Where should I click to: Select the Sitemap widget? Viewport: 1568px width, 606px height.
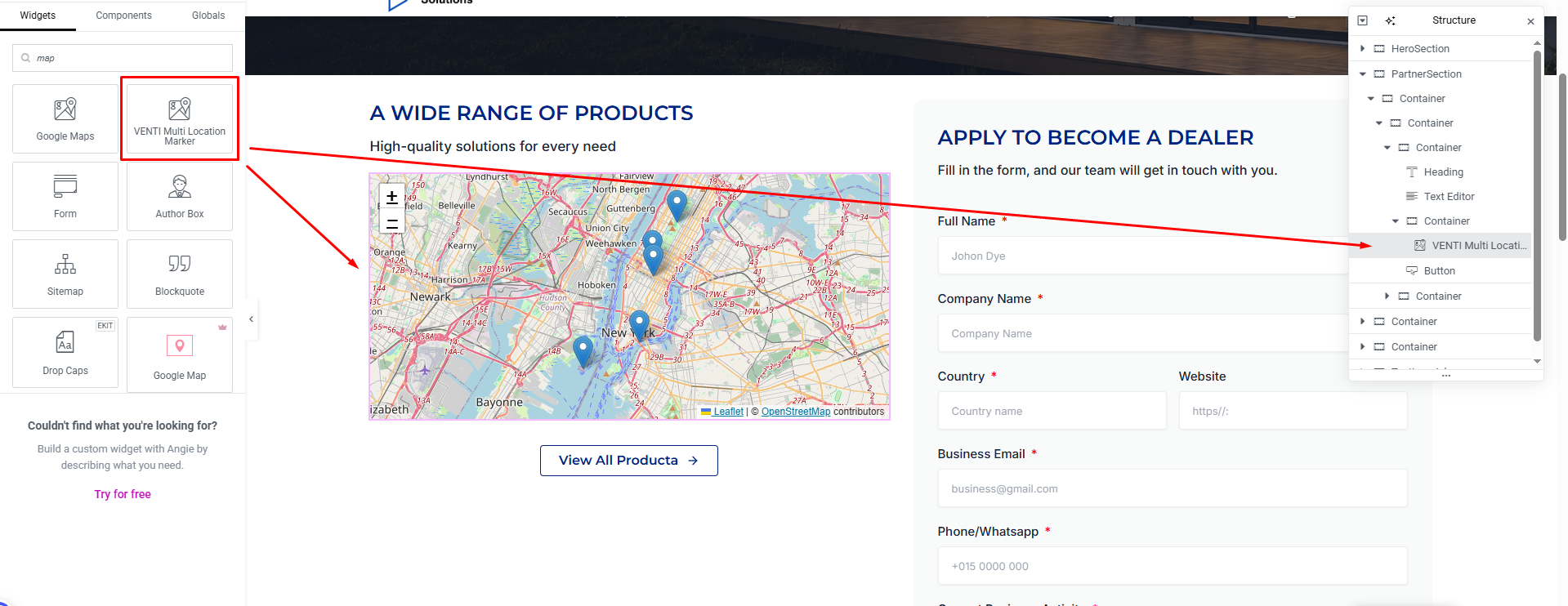click(x=65, y=274)
